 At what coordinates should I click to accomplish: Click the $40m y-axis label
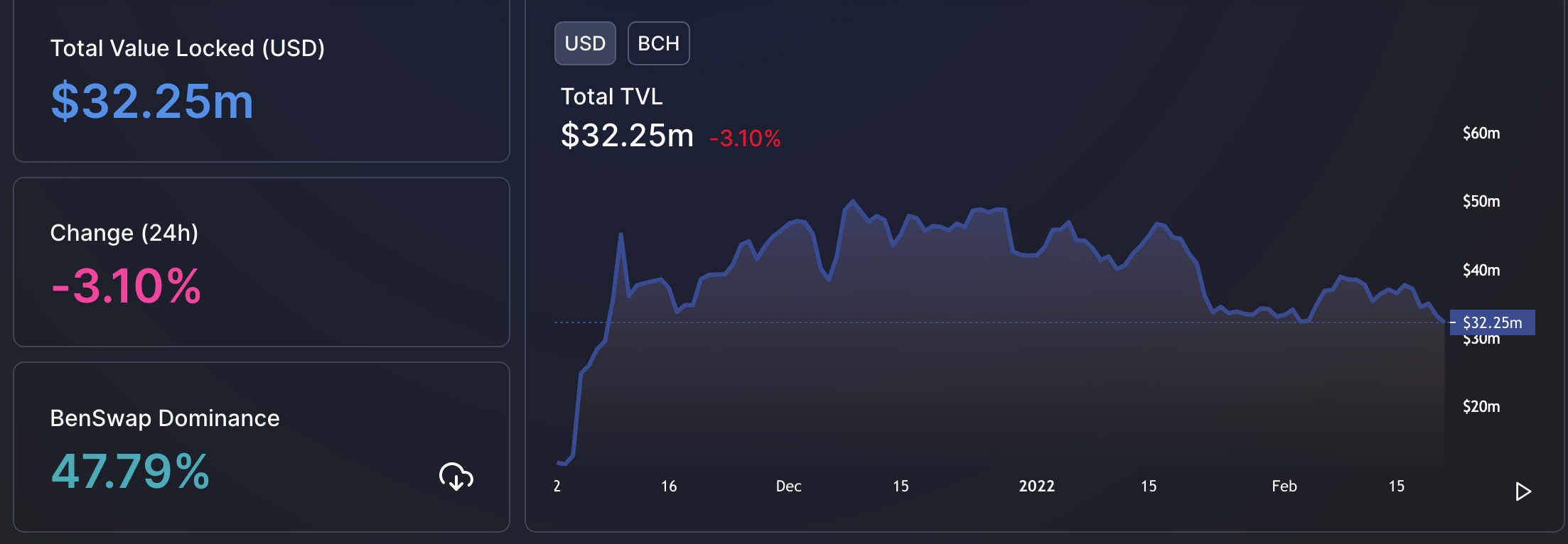[x=1481, y=270]
